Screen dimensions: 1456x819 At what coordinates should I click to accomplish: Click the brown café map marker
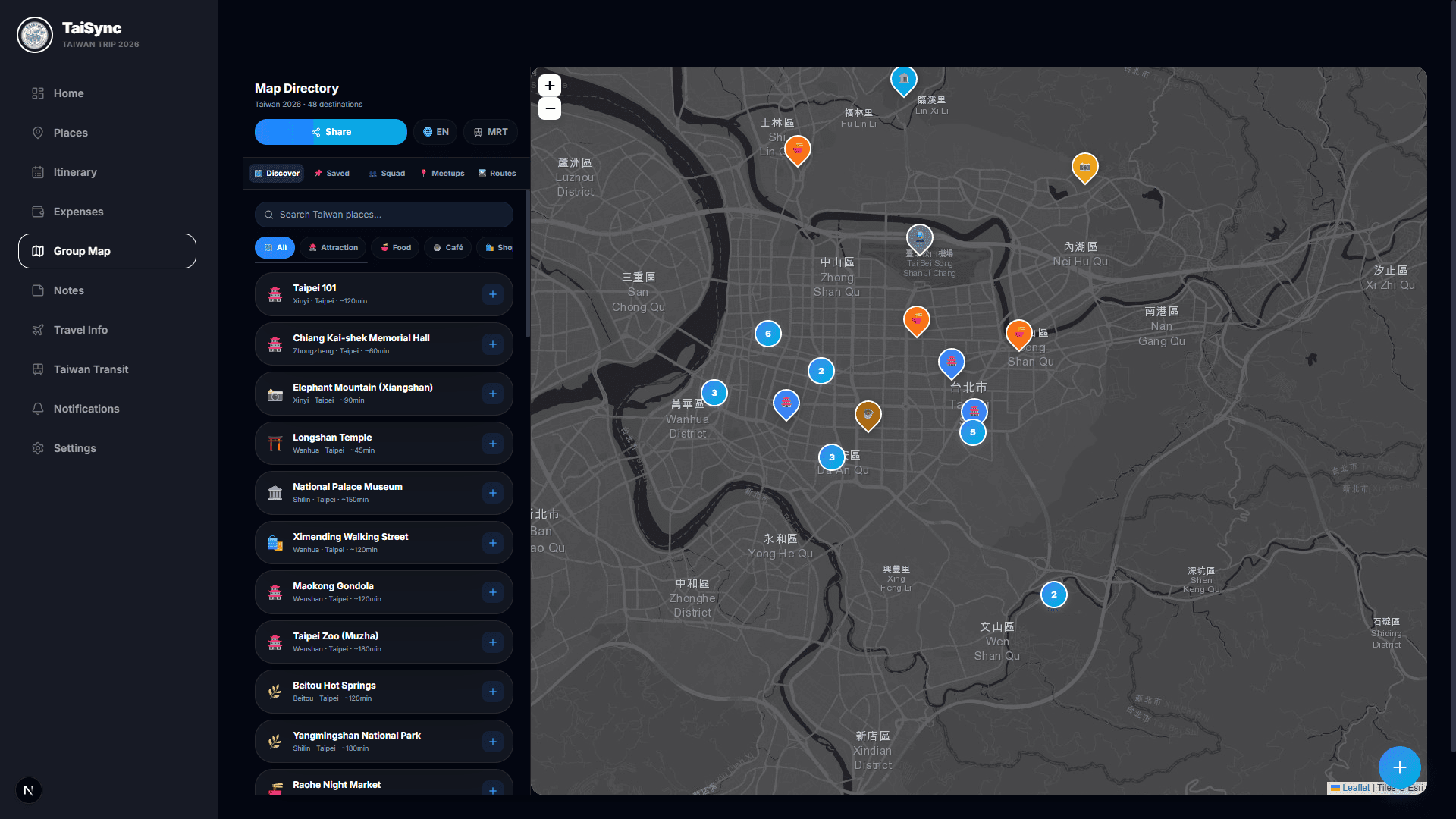click(868, 416)
